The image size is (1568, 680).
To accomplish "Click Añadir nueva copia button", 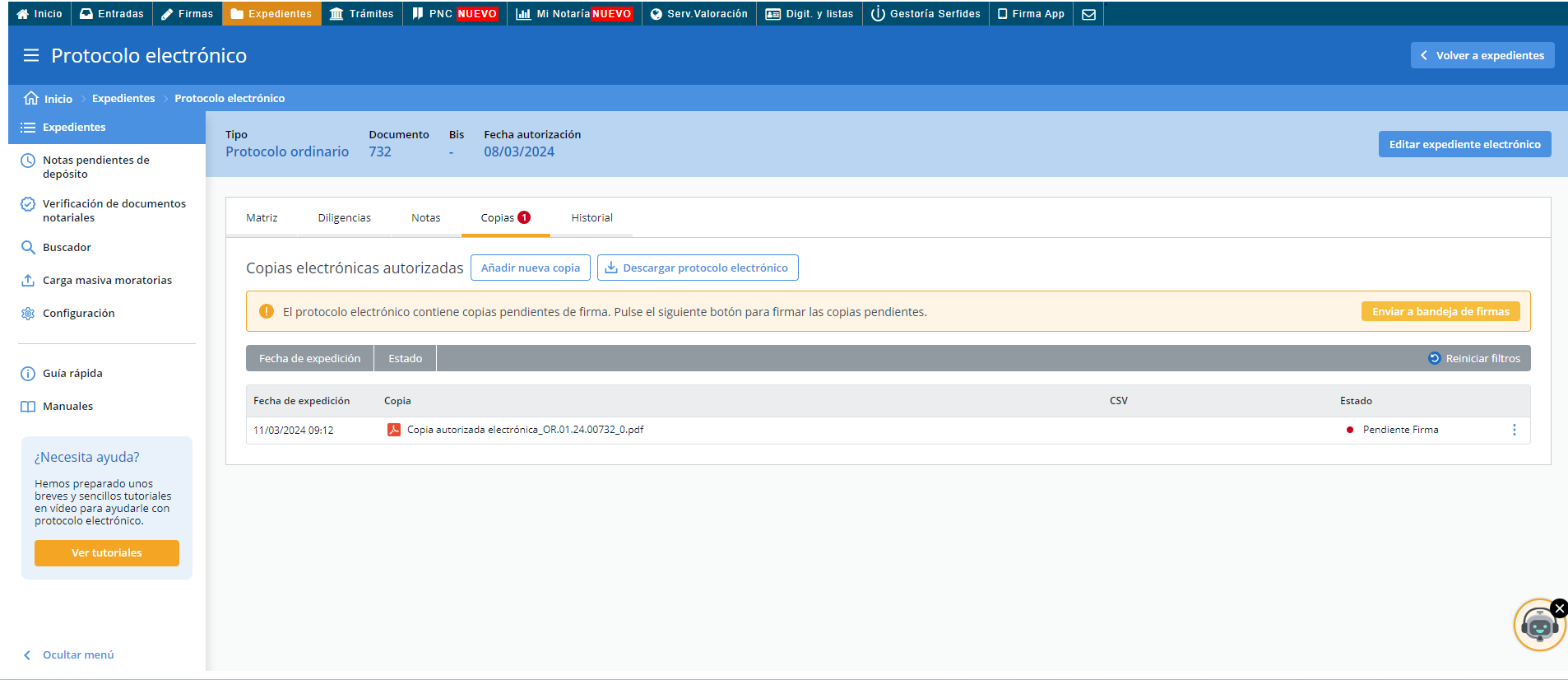I will click(530, 268).
